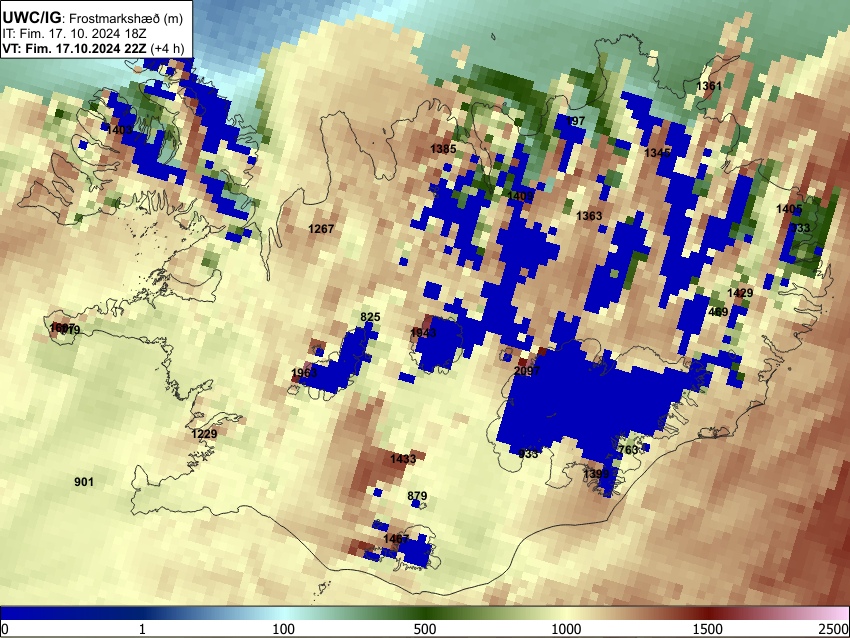
Task: Click the map value "1405"
Action: (789, 209)
